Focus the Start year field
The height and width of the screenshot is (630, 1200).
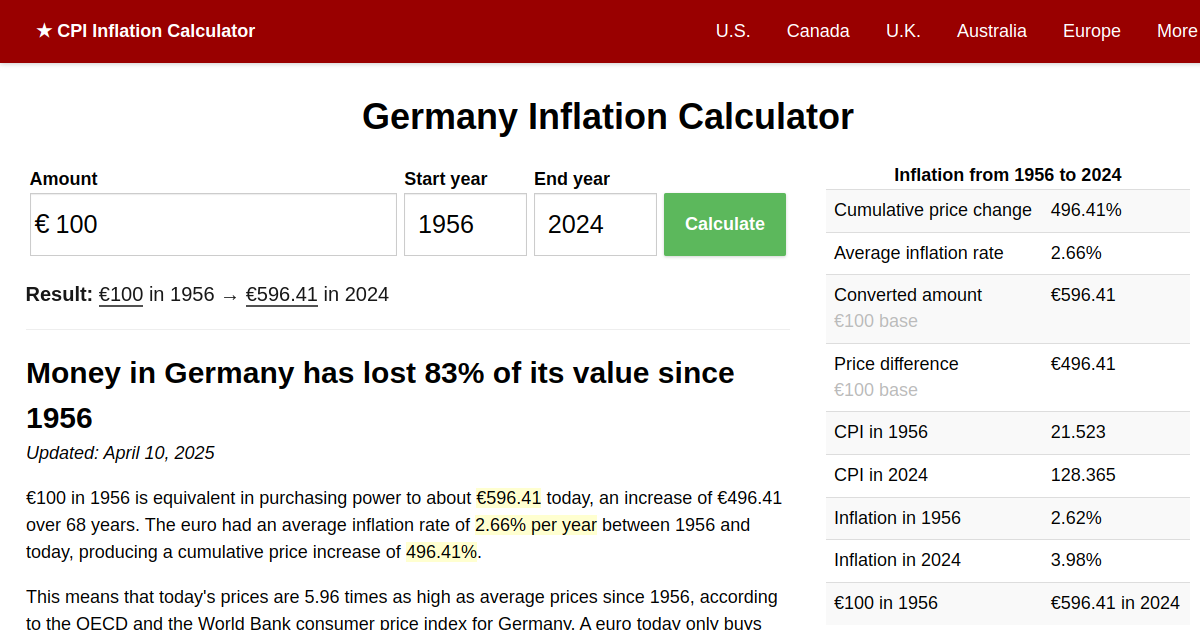[x=465, y=225]
